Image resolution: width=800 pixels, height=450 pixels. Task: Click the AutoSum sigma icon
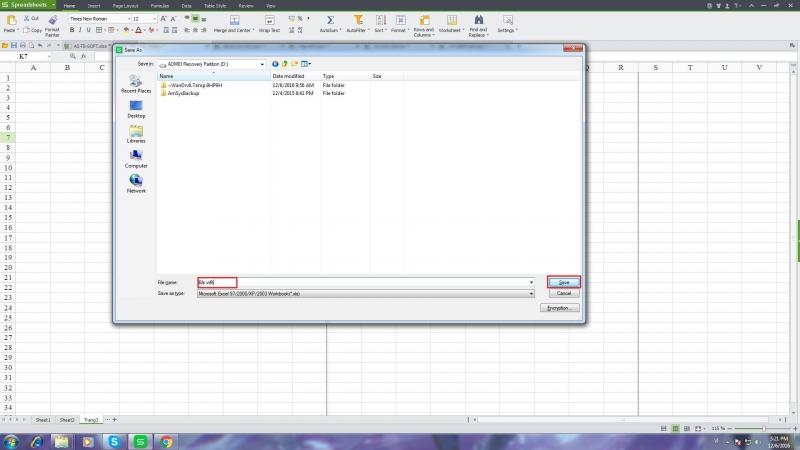coord(330,20)
